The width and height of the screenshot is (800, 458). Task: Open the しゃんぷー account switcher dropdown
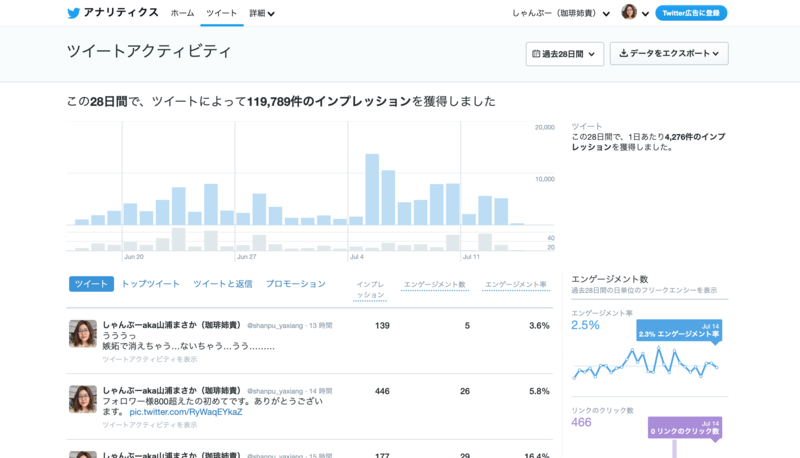pyautogui.click(x=561, y=13)
